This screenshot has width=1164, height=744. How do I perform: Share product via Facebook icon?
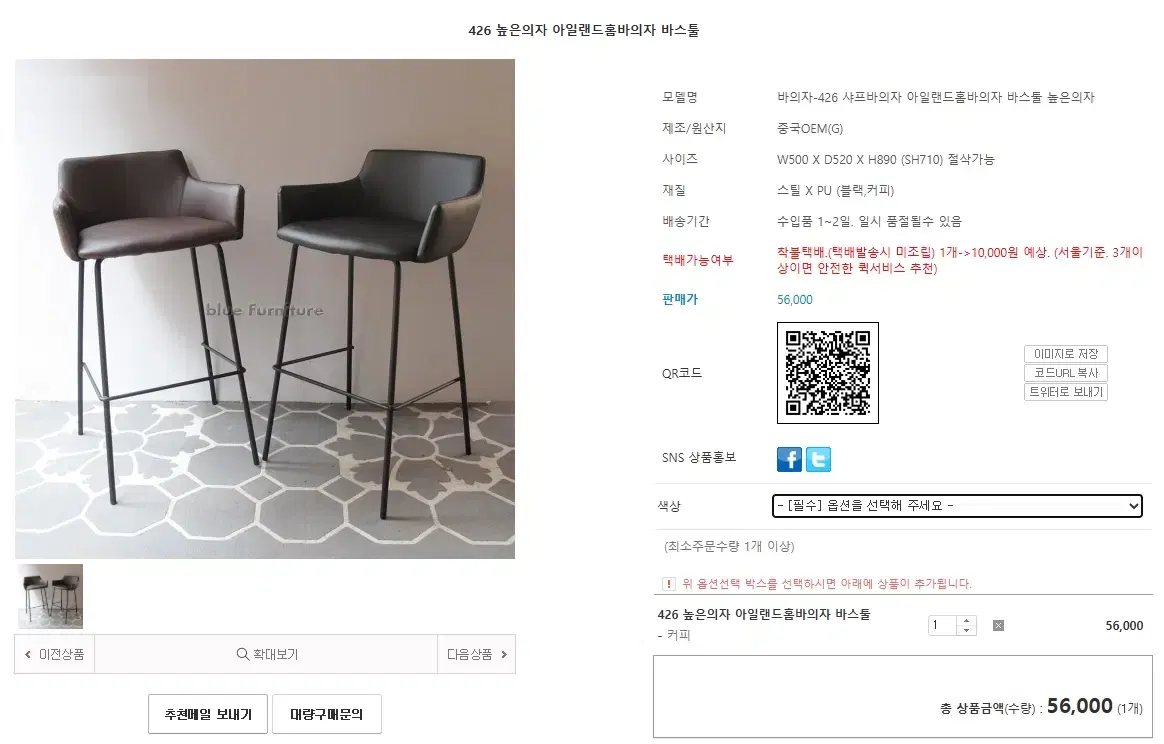click(789, 460)
